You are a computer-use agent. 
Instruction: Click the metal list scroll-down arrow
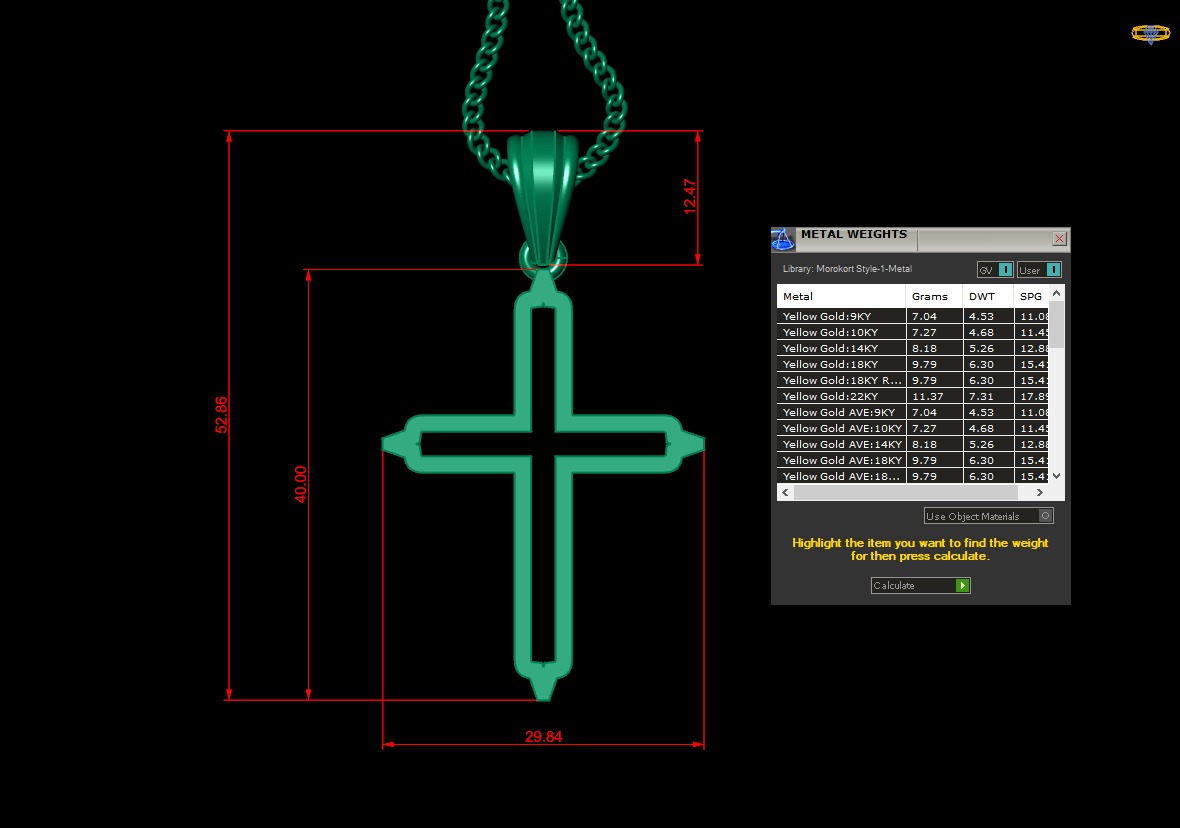coord(1057,476)
